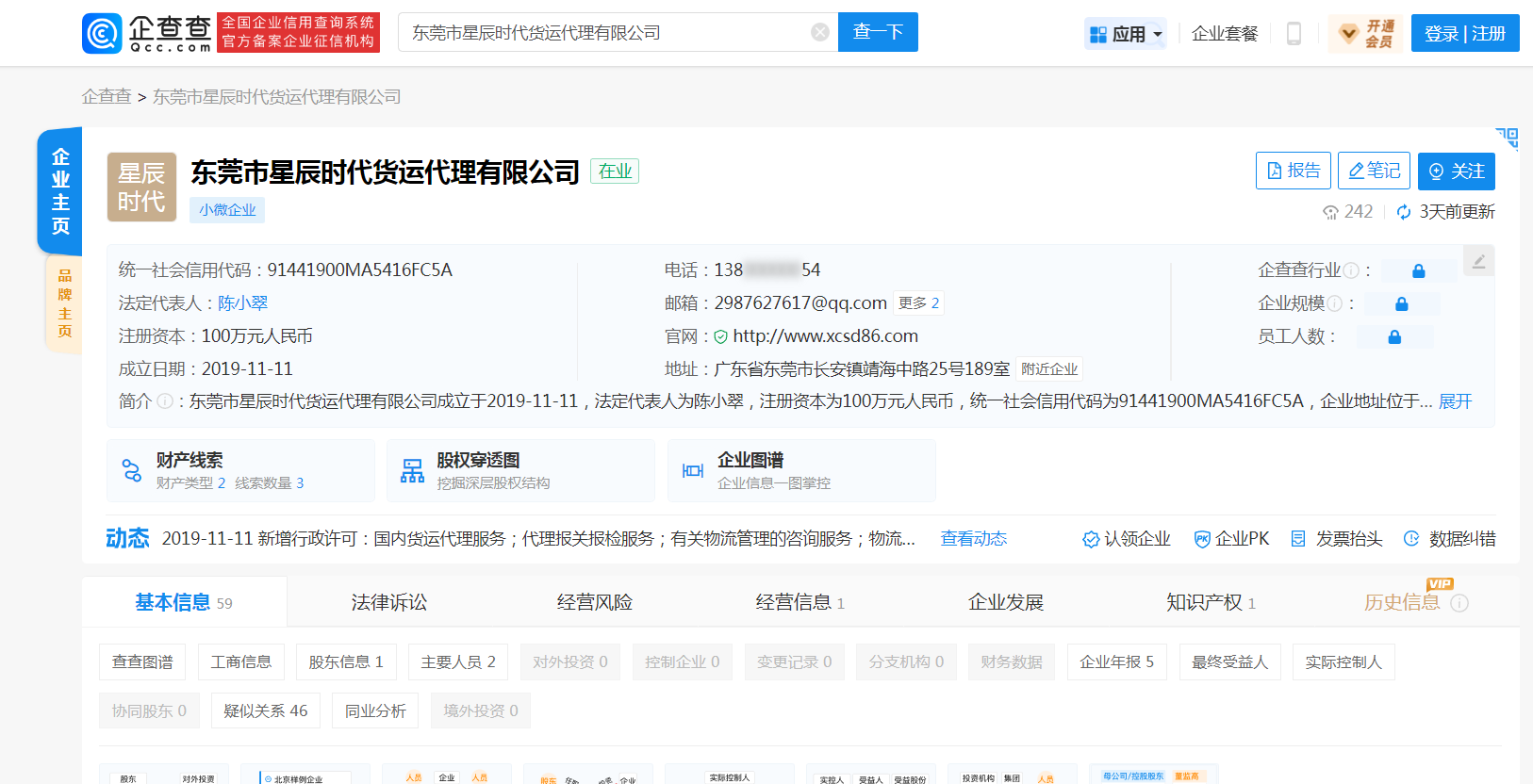Click the 企业图谱 icon

point(693,470)
